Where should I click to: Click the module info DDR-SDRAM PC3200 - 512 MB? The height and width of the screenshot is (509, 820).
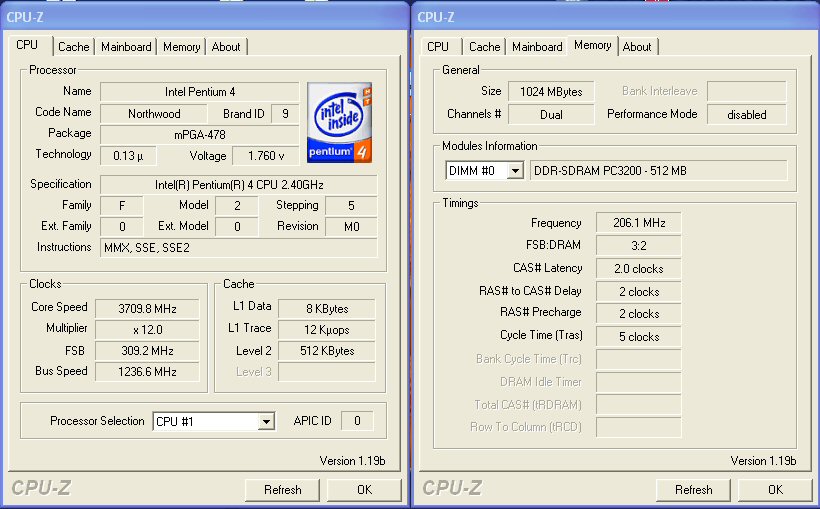point(659,171)
